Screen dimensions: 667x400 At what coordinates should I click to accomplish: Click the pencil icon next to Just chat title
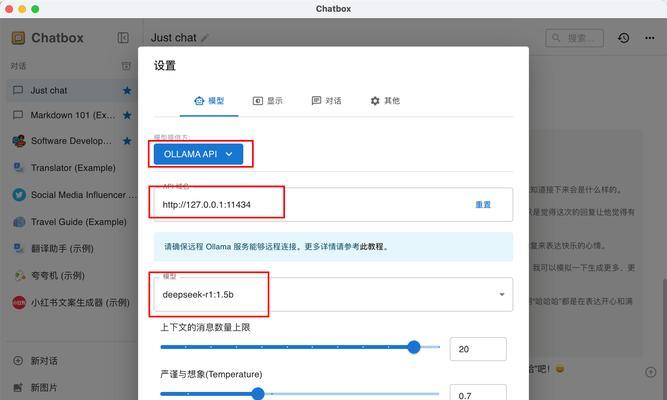pyautogui.click(x=205, y=38)
